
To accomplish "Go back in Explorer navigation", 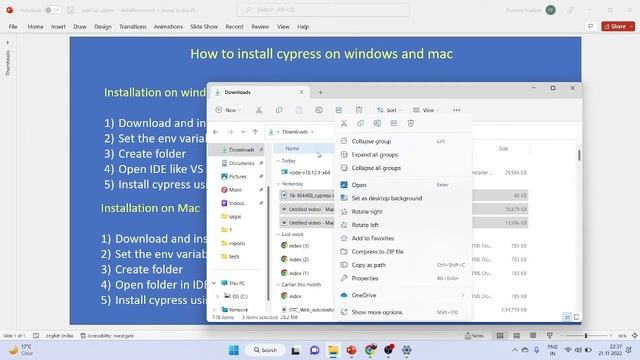I will click(216, 132).
